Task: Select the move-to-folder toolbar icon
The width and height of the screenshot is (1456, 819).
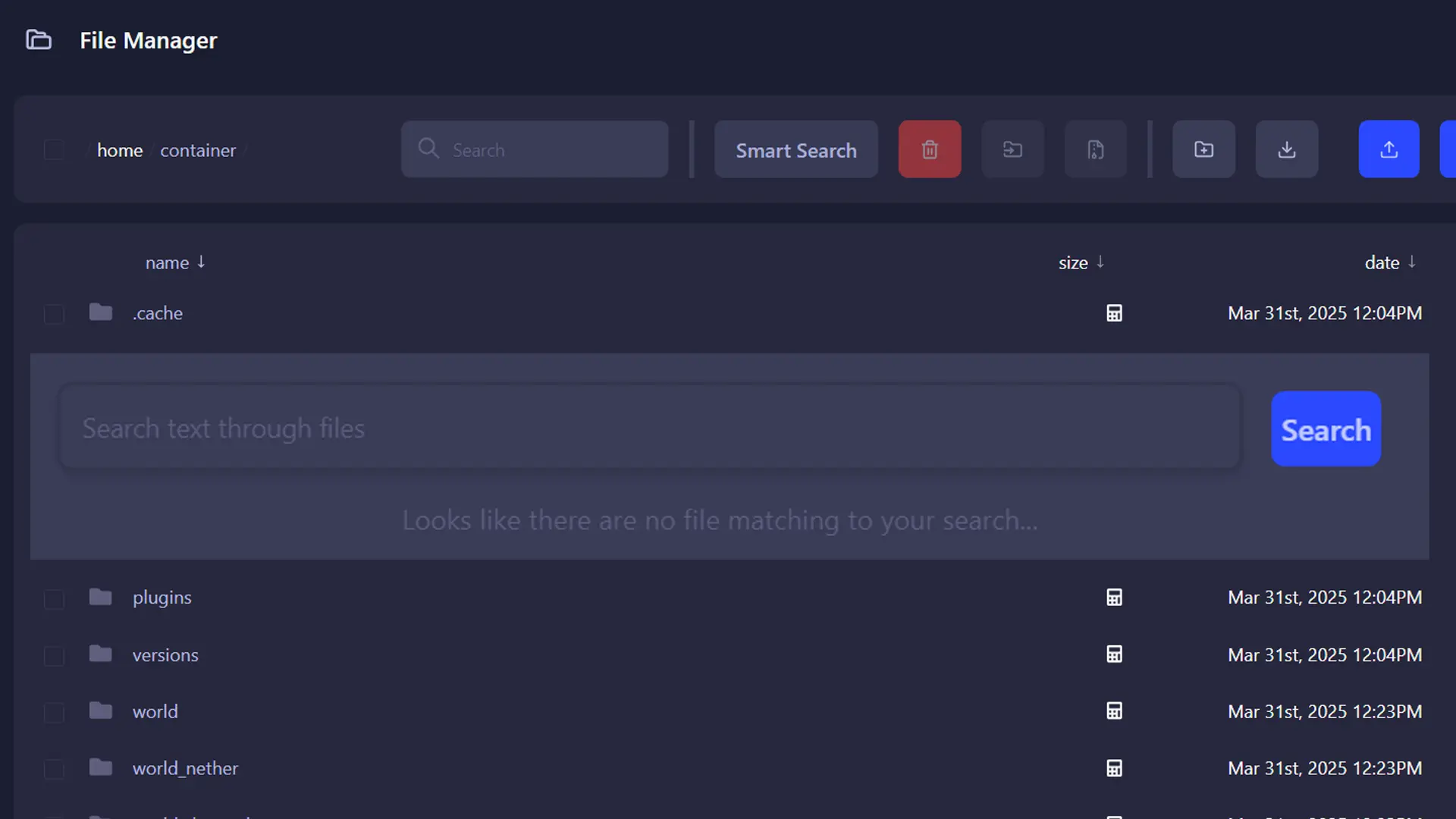Action: pos(1012,149)
